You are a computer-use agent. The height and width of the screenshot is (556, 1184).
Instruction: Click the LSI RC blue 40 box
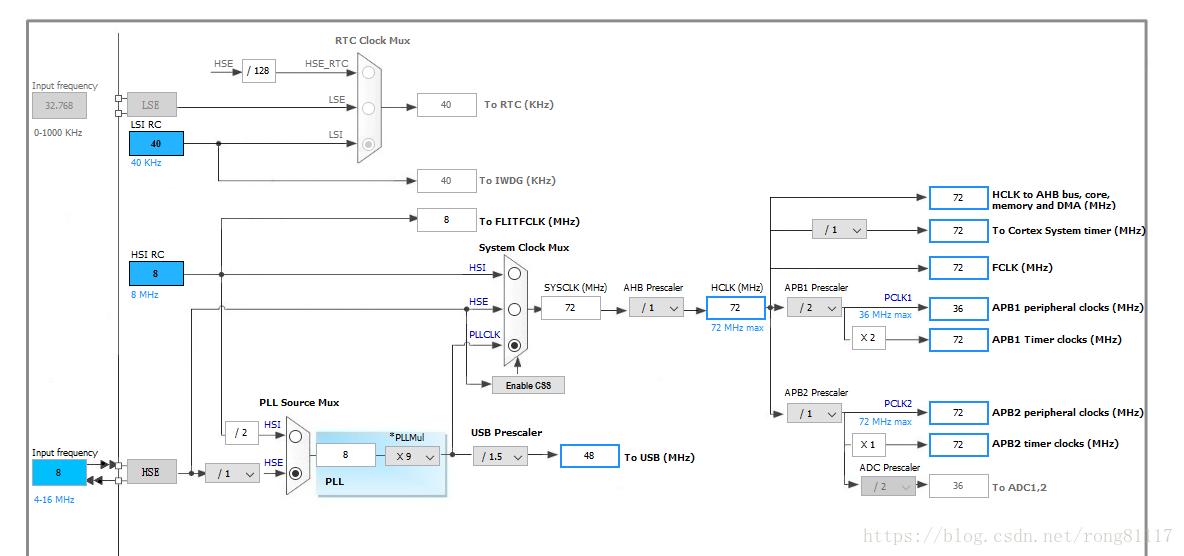click(156, 144)
